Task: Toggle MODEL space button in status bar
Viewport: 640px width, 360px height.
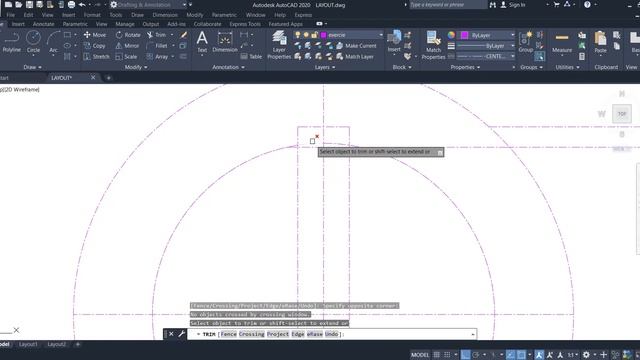Action: click(x=420, y=355)
